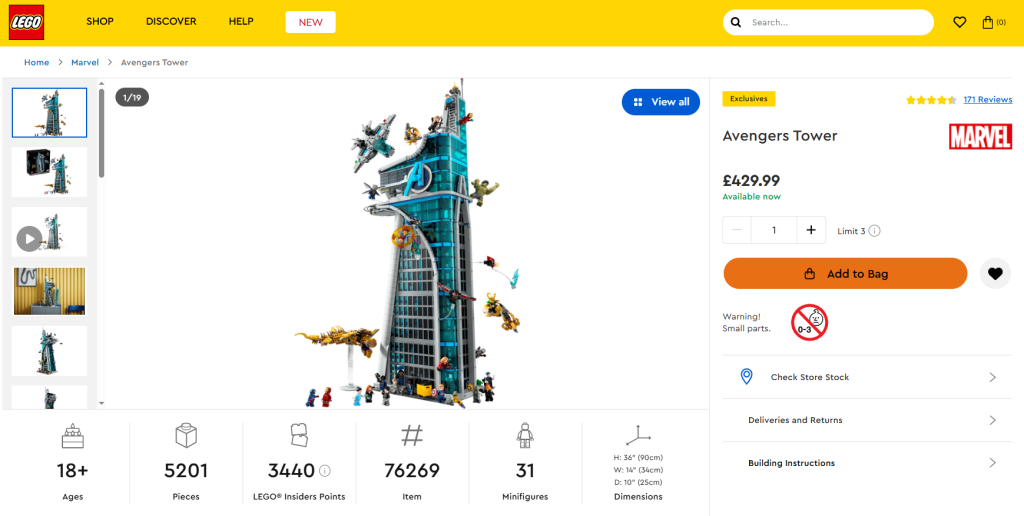Increase quantity with plus button

811,230
